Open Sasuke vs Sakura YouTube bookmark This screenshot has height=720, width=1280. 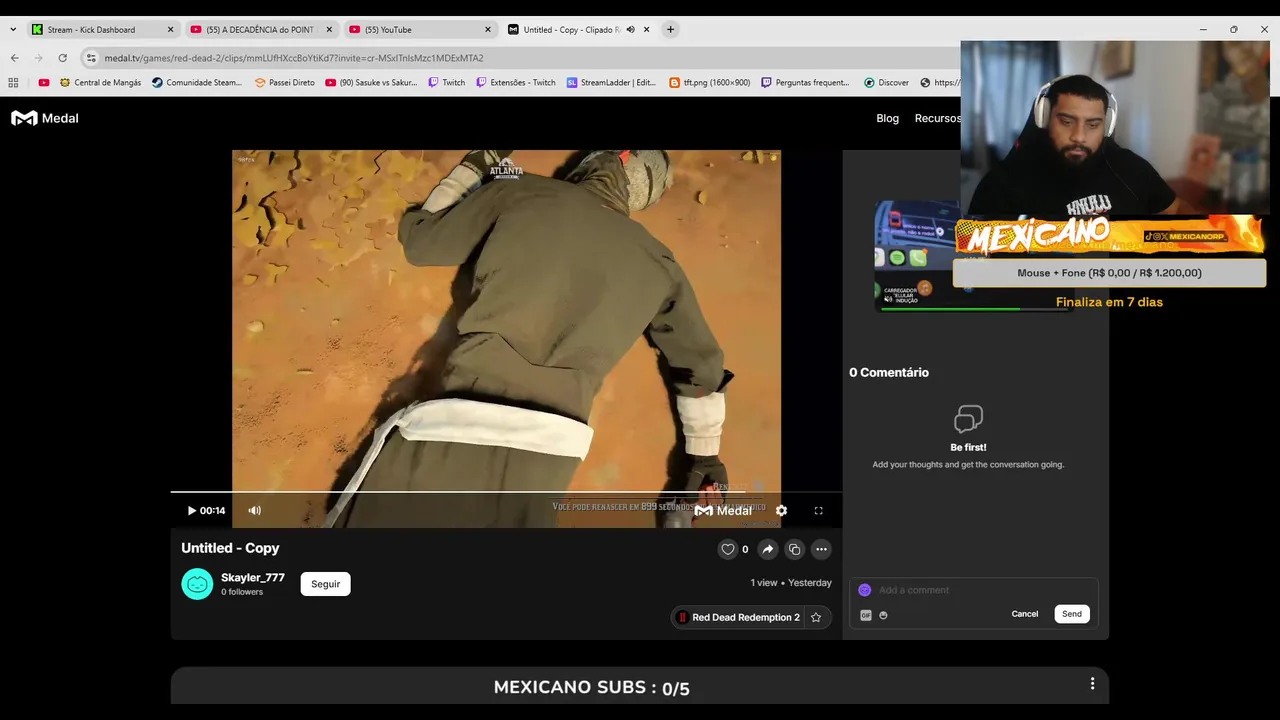(371, 83)
